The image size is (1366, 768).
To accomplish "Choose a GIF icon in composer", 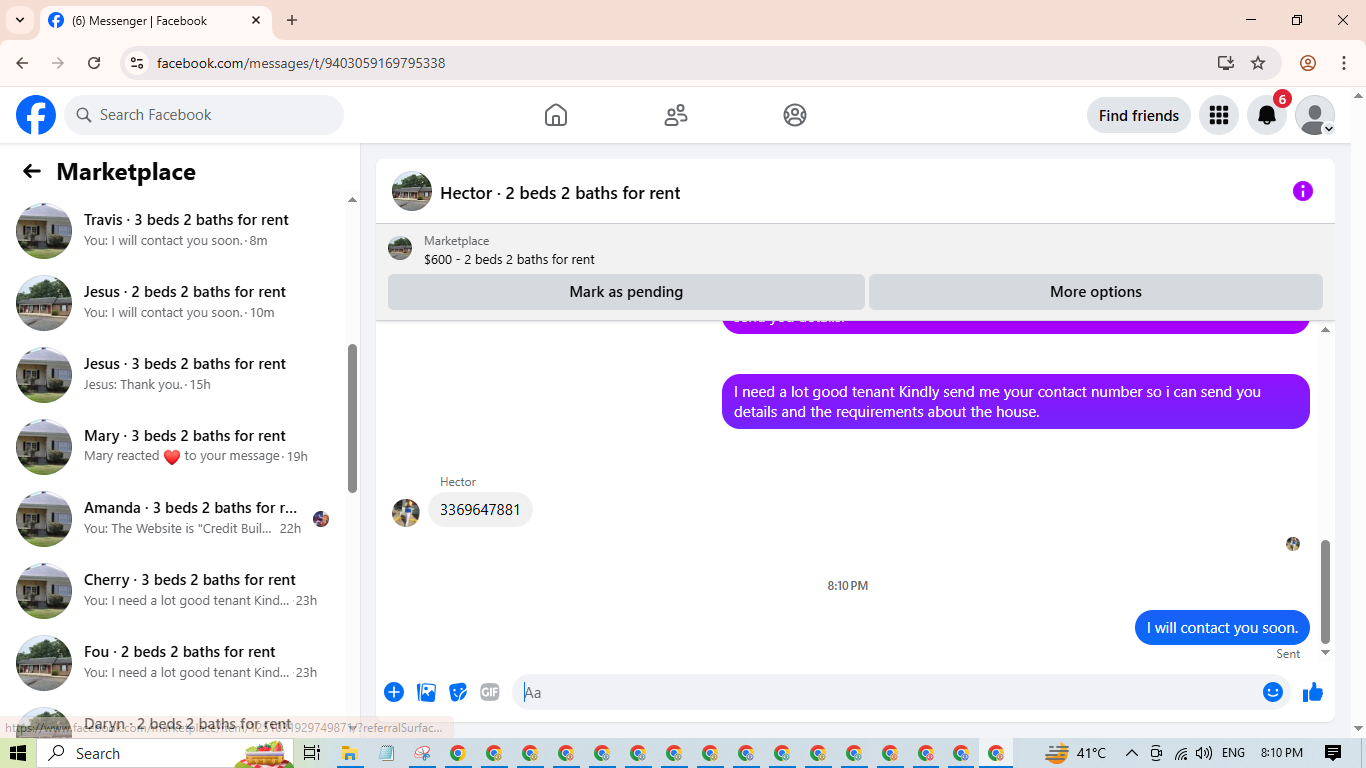I will coord(489,692).
